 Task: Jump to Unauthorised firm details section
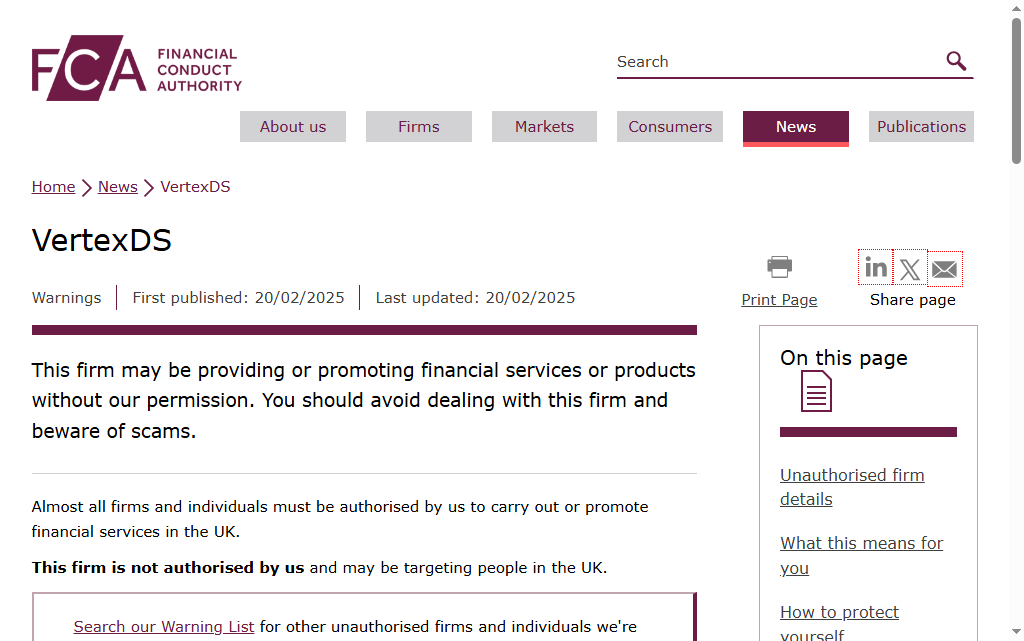[x=852, y=487]
